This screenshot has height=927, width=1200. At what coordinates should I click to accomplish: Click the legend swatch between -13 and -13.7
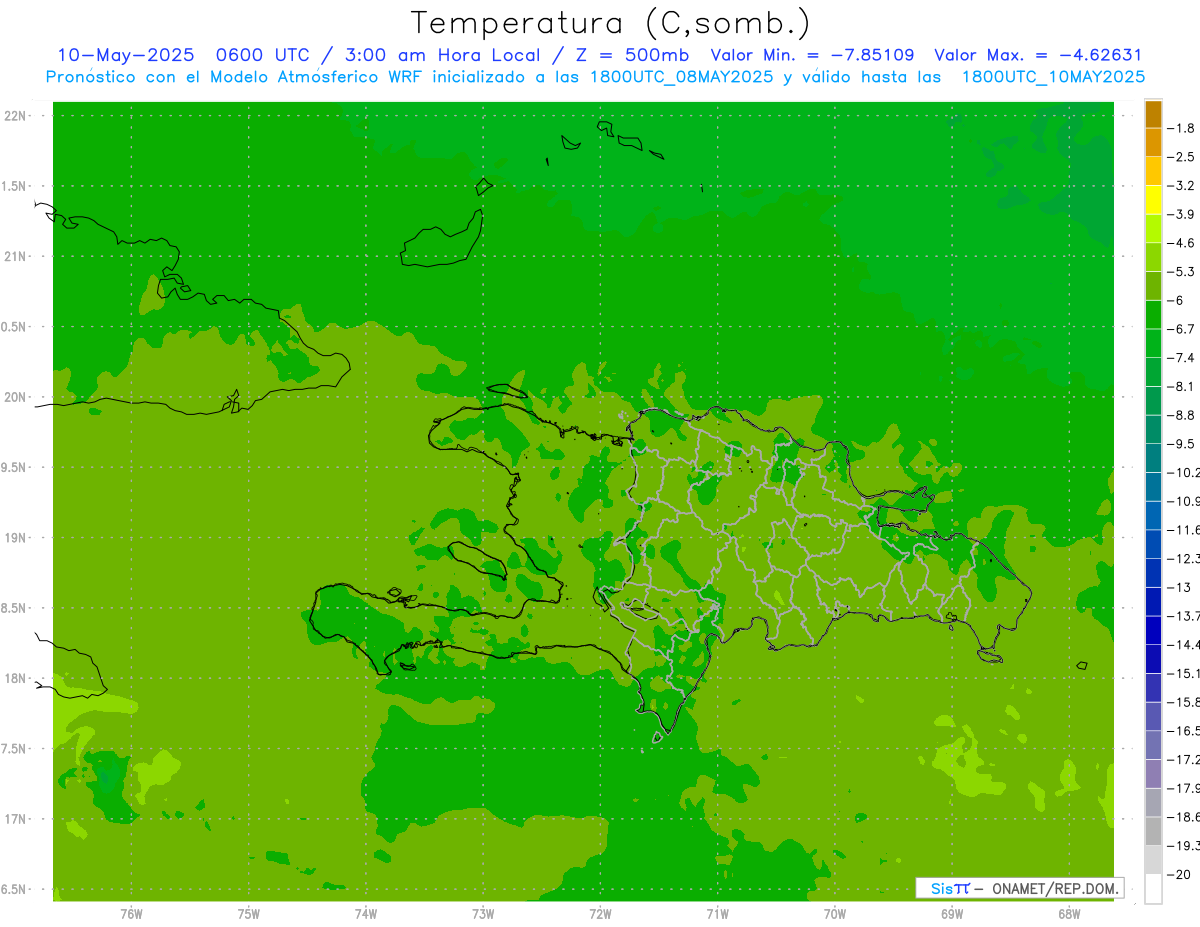[x=1153, y=601]
